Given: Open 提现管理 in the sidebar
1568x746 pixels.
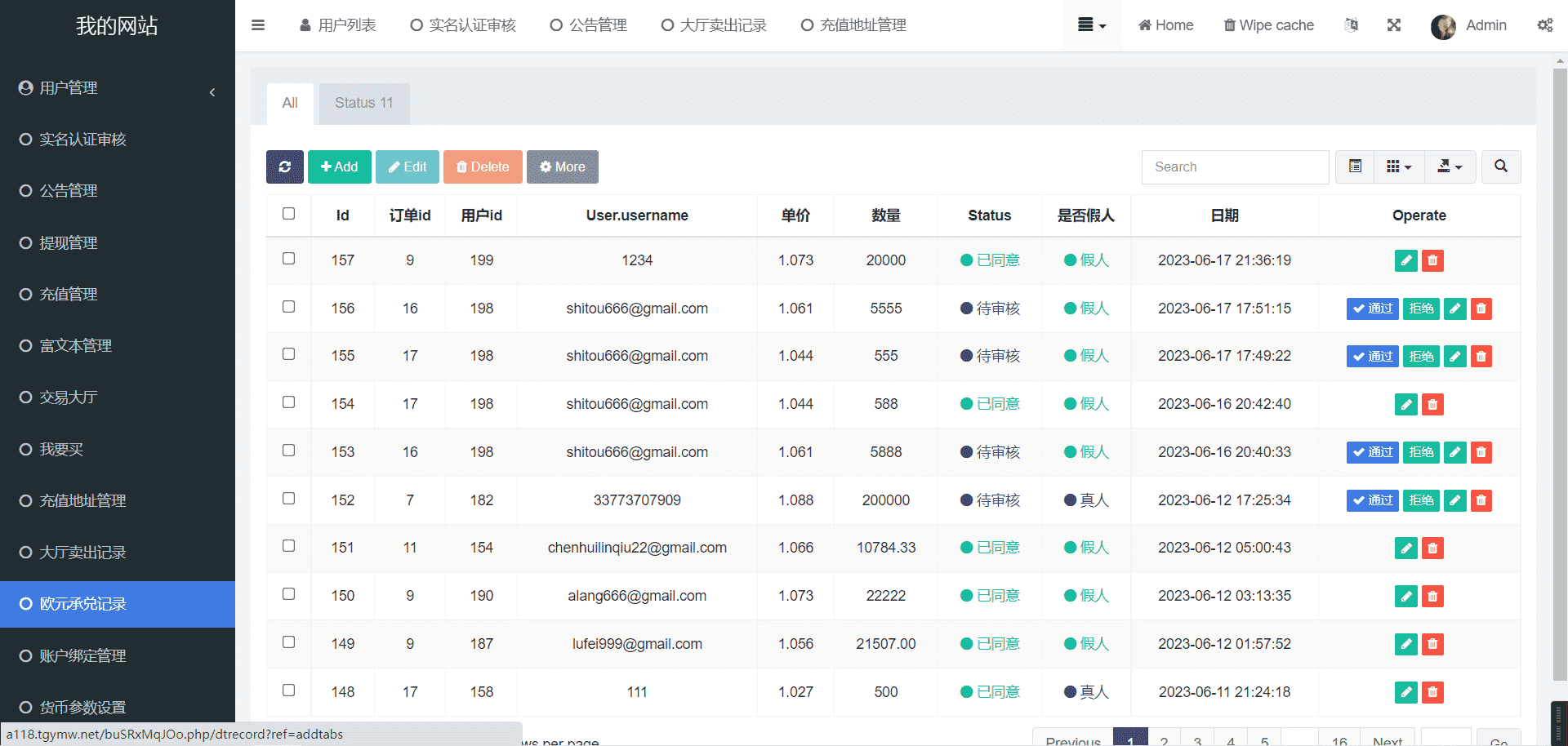Looking at the screenshot, I should [x=69, y=242].
